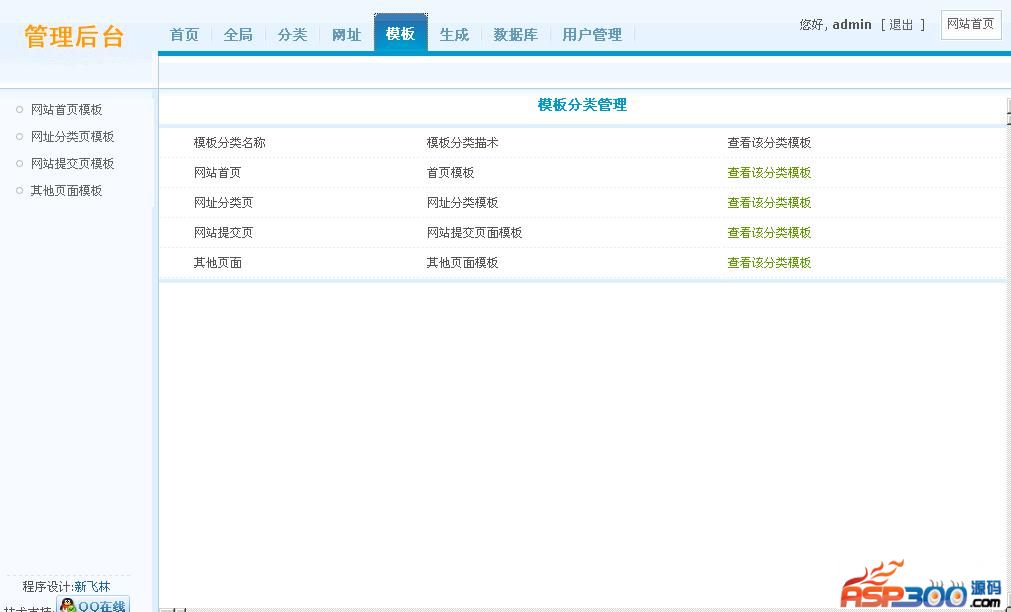Open 其他页面模板 in the sidebar
This screenshot has width=1011, height=612.
coord(66,191)
